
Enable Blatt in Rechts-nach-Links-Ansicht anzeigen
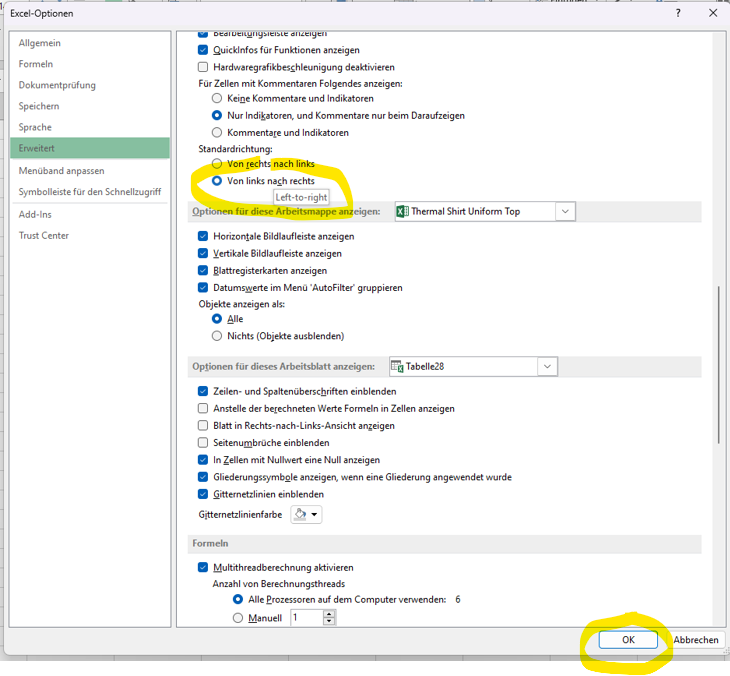click(x=203, y=426)
